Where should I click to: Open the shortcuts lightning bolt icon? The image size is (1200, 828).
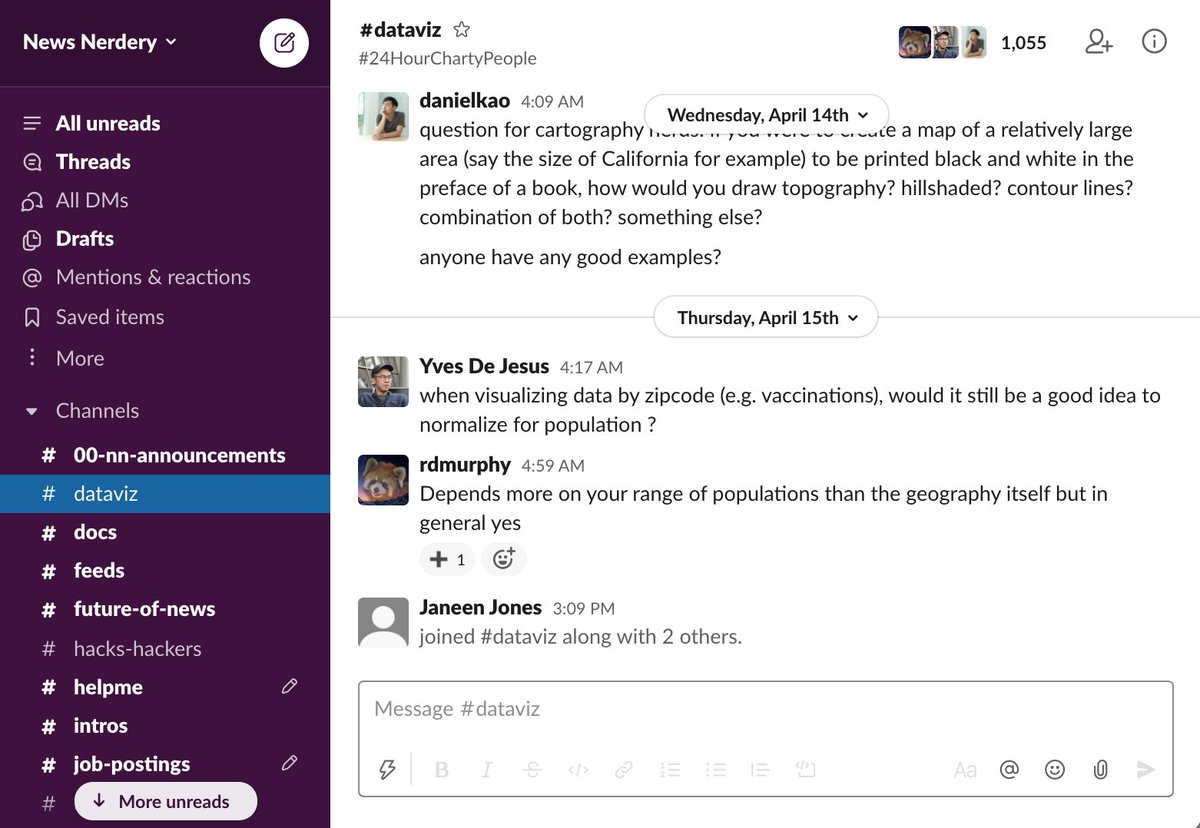point(386,769)
